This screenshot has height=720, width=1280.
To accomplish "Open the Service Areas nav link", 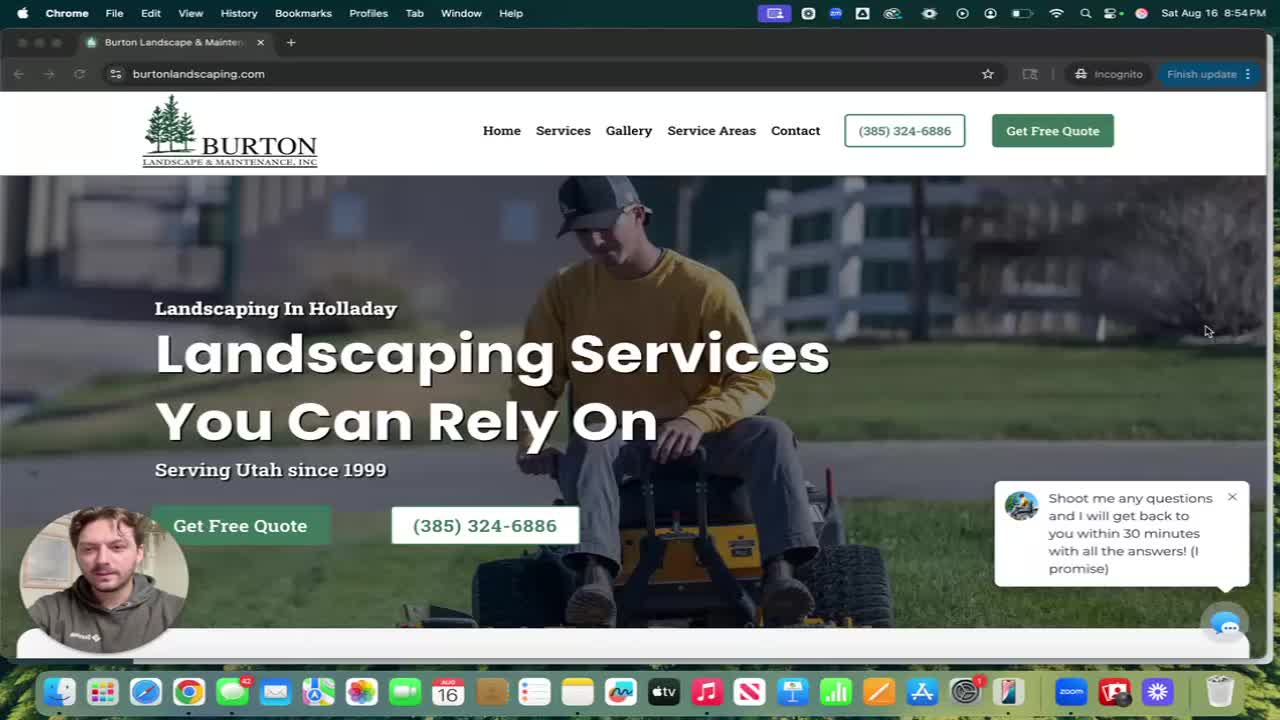I will point(712,131).
